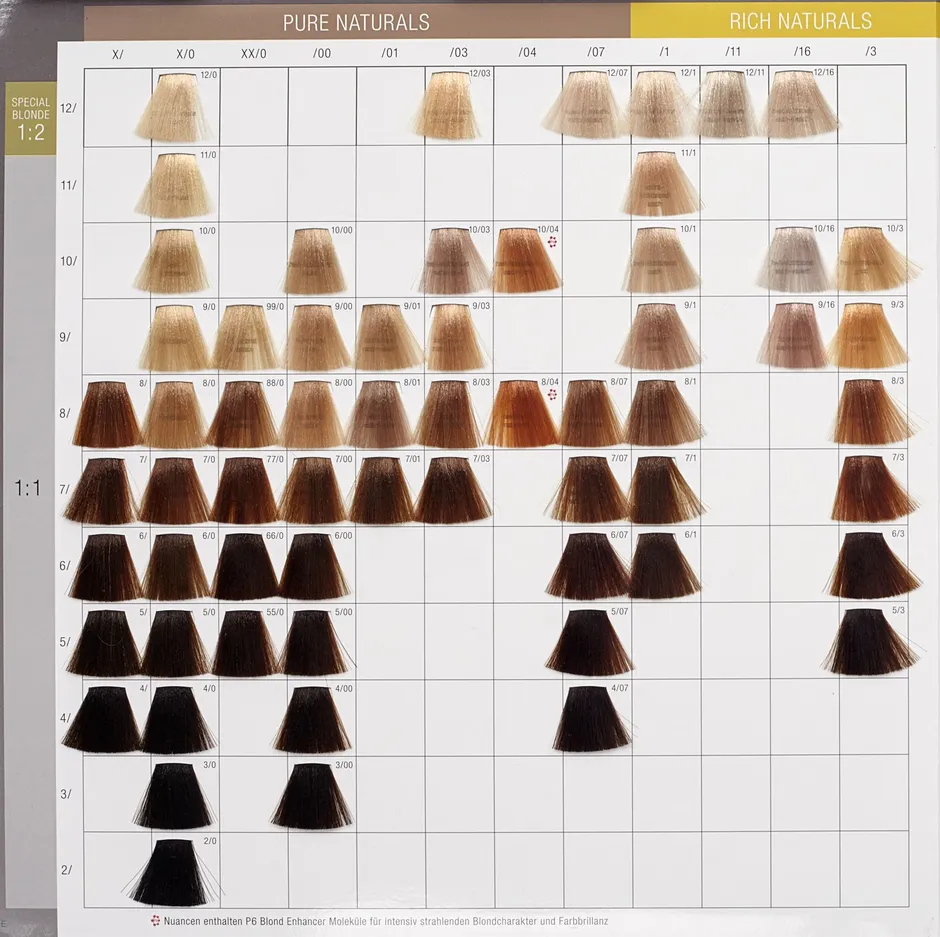940x937 pixels.
Task: Select the 7/03 hair swatch
Action: (452, 490)
